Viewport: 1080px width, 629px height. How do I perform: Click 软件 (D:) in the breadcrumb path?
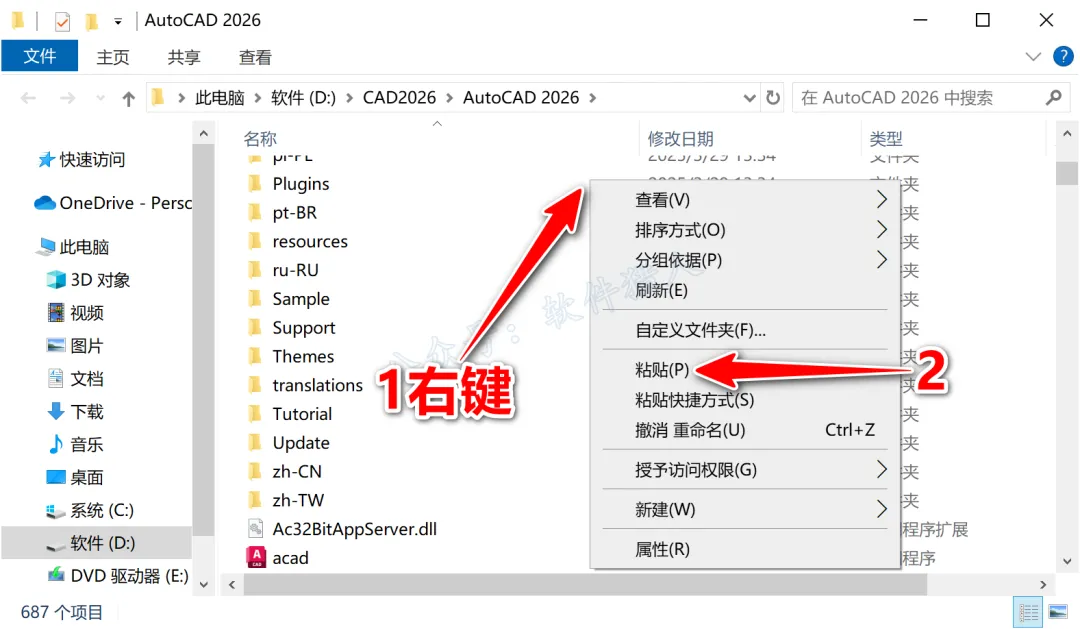coord(303,98)
